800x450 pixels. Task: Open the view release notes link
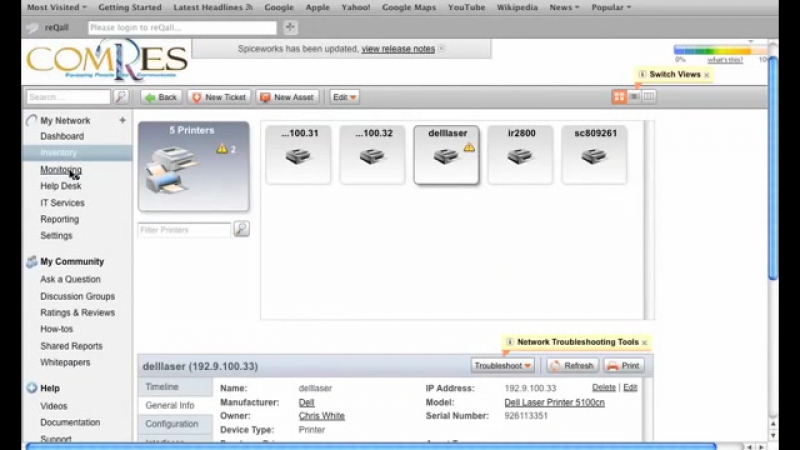398,48
